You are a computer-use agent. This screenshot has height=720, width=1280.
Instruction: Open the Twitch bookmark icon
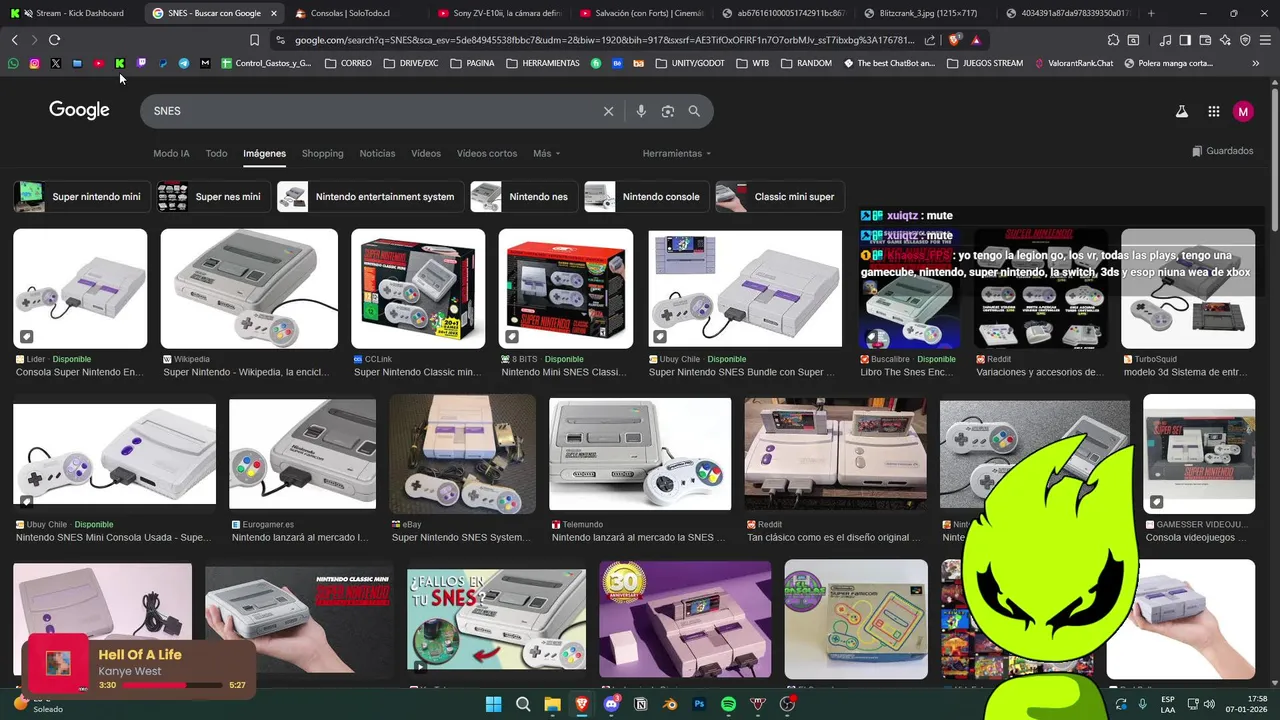[x=141, y=63]
